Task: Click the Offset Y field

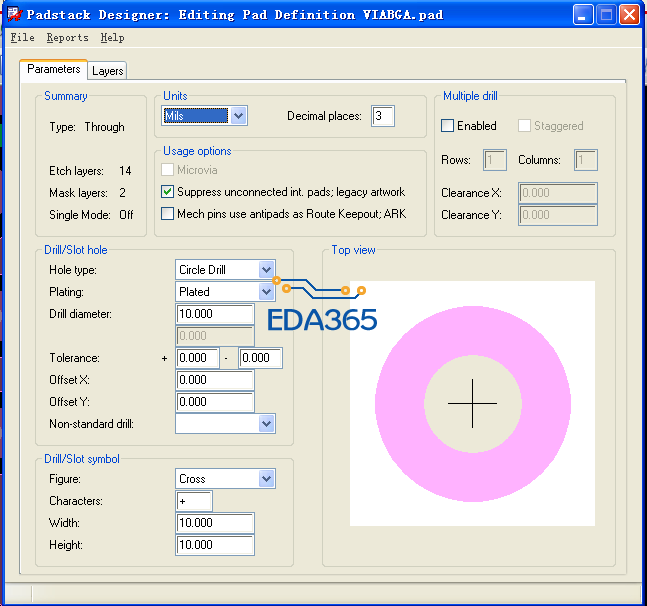Action: [x=215, y=402]
